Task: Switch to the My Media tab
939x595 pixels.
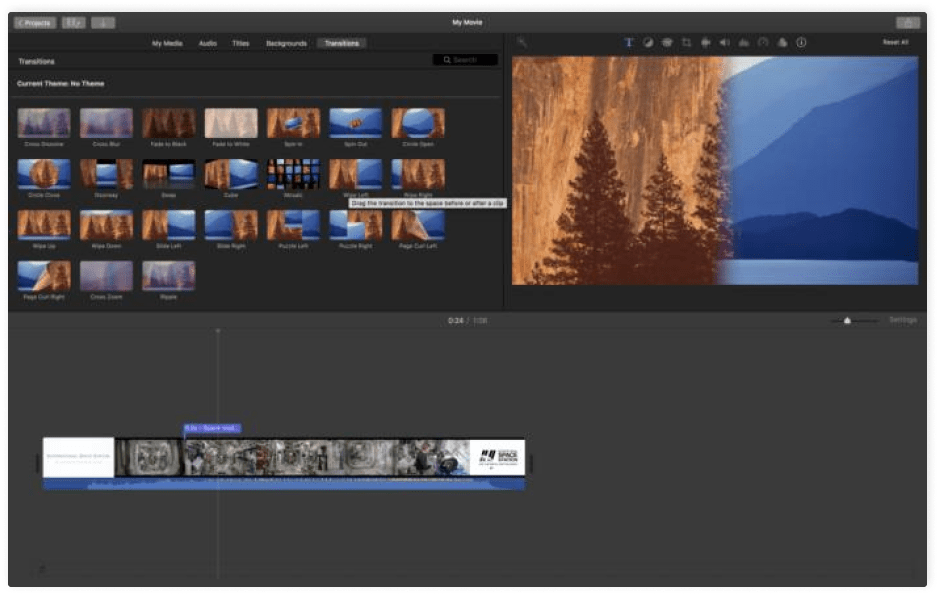Action: 167,43
